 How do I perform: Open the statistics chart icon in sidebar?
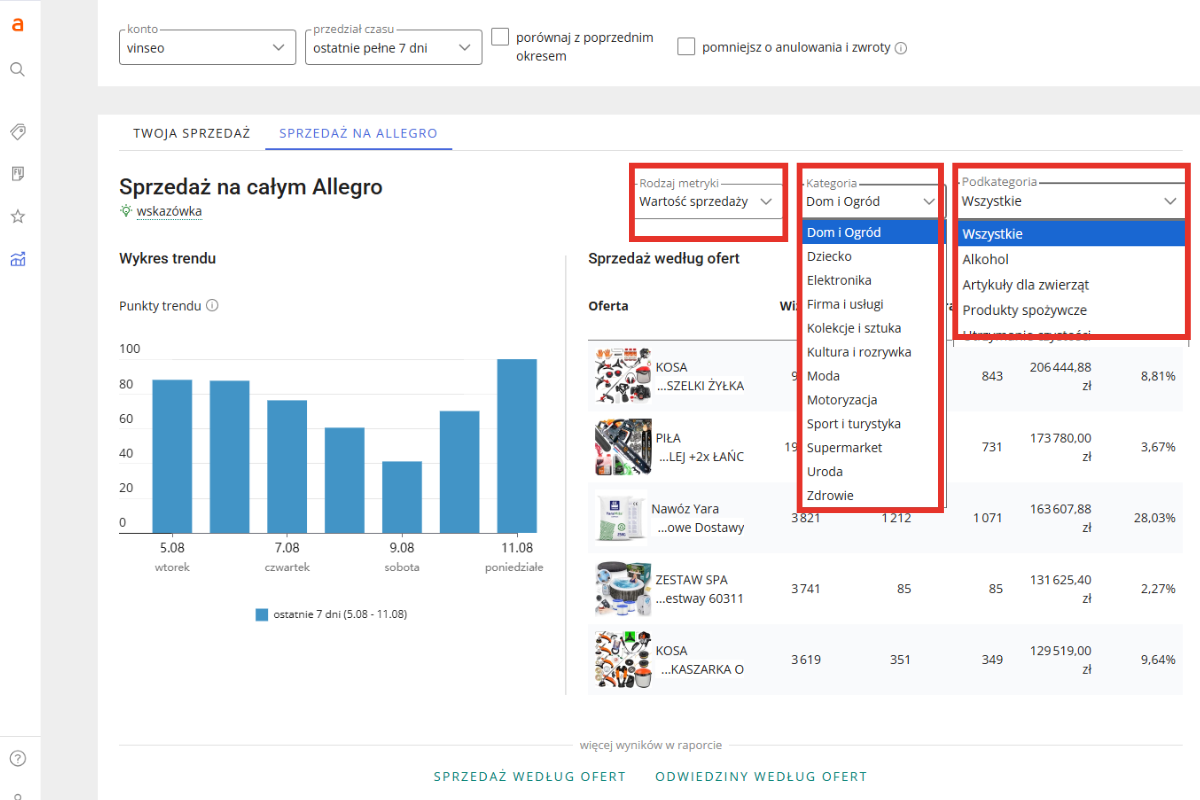(x=17, y=260)
